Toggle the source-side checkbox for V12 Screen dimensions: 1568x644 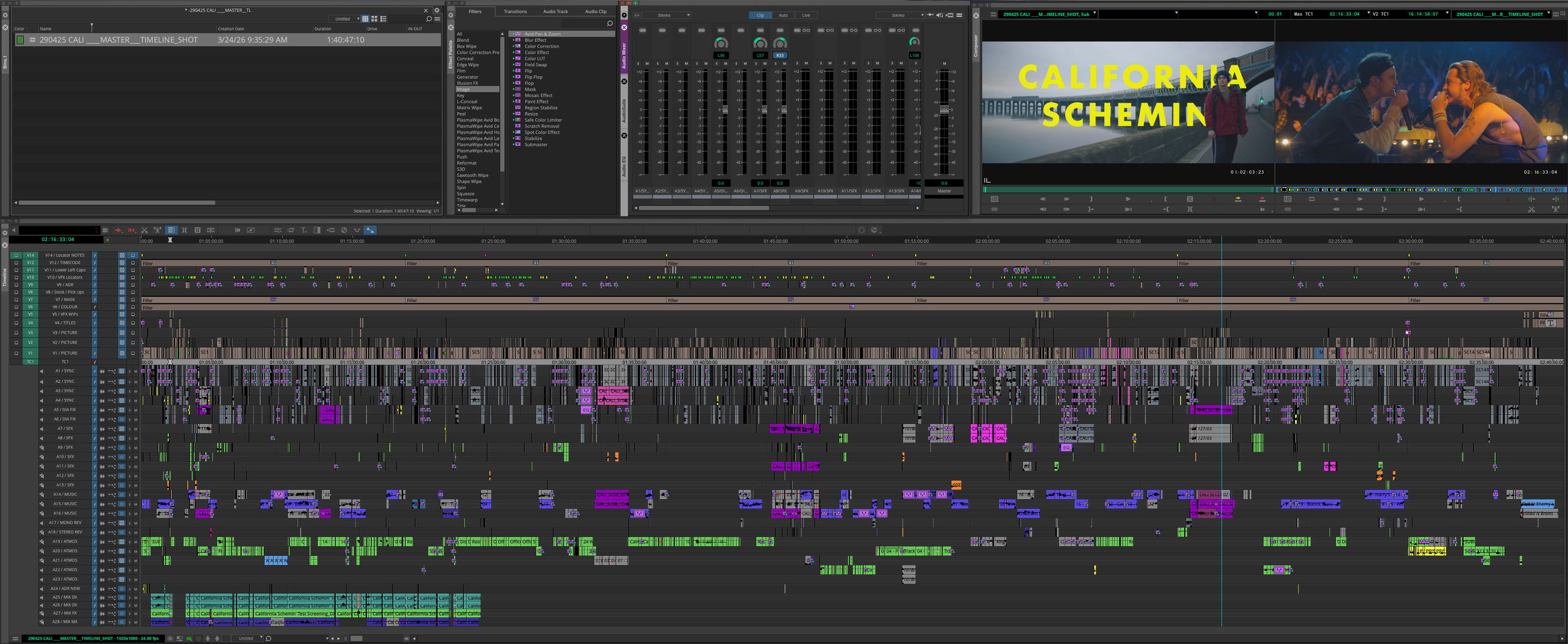tap(16, 262)
